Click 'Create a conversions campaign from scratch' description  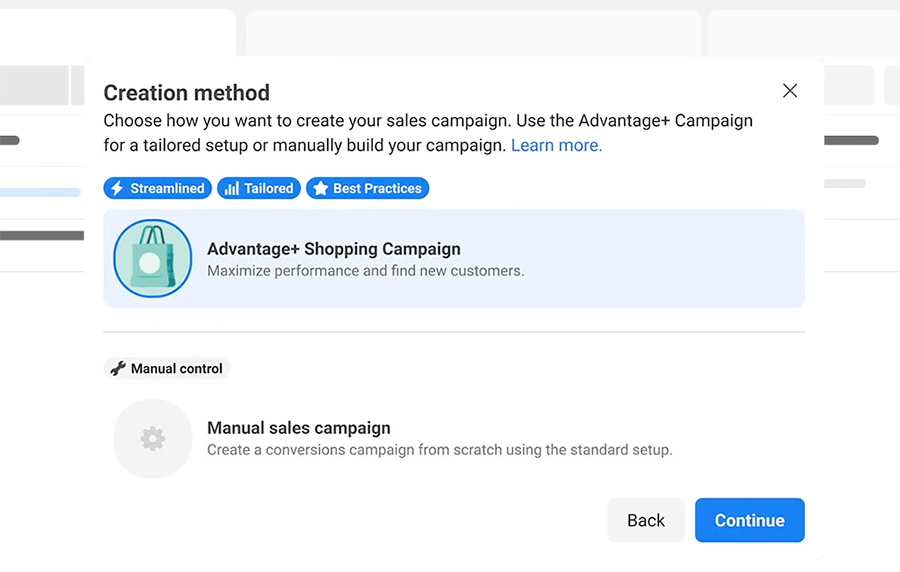[440, 450]
